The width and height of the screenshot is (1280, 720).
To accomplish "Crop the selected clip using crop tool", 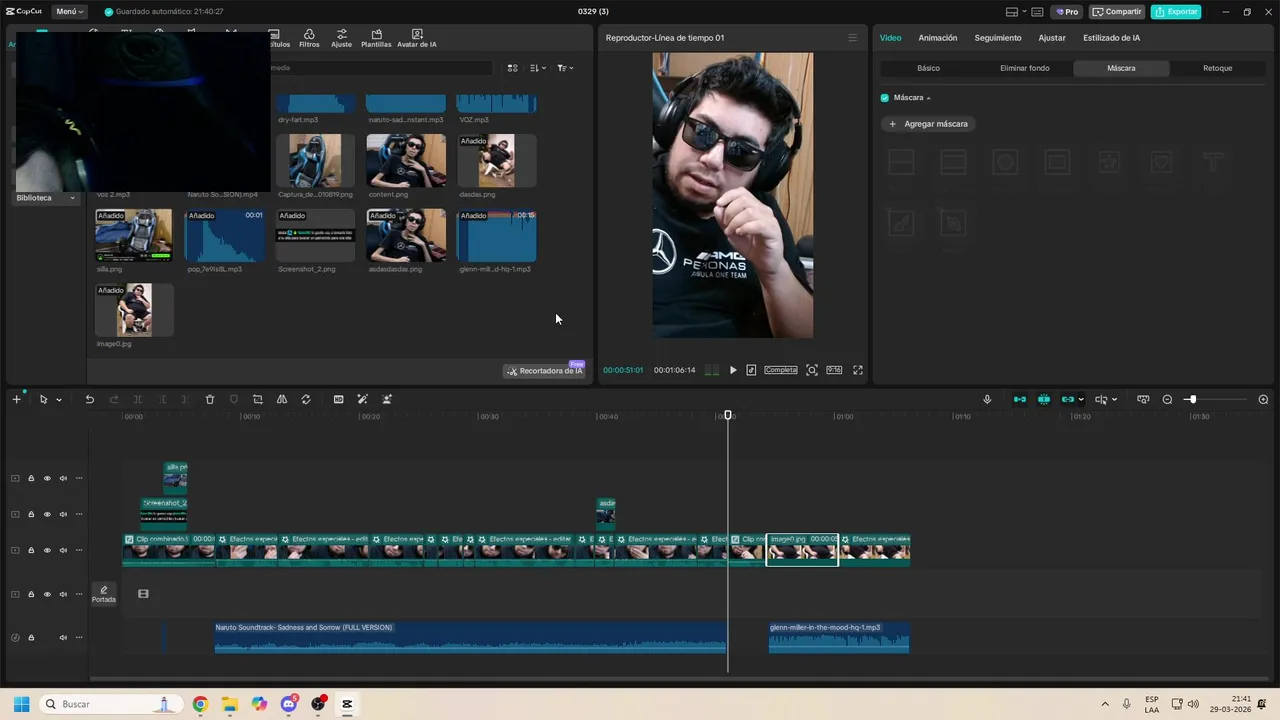I will [x=258, y=400].
